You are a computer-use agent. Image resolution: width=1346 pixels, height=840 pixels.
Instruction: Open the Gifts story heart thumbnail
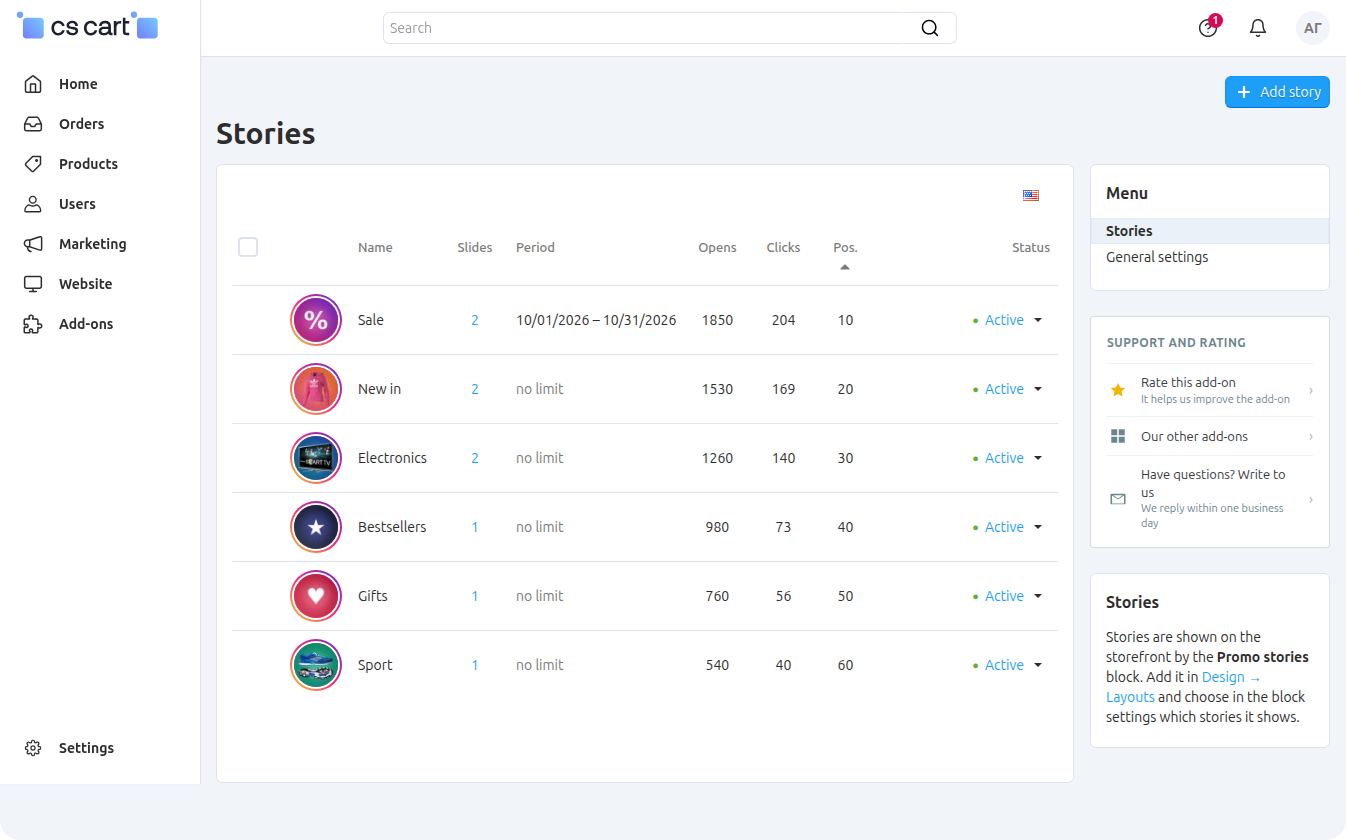pos(316,596)
